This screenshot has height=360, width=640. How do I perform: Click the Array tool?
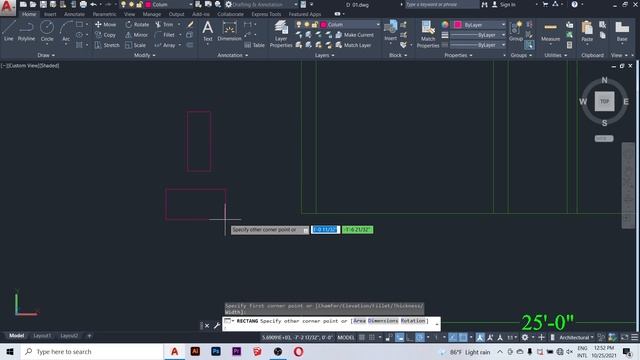click(165, 45)
